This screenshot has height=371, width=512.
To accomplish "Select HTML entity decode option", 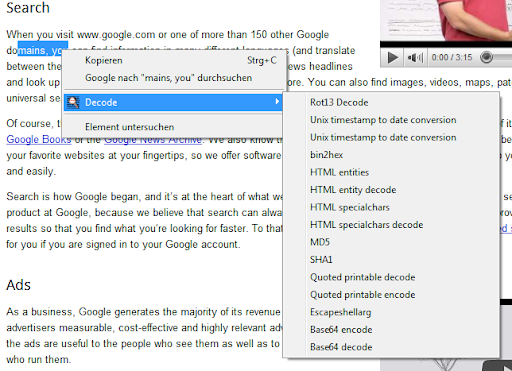I will [x=391, y=190].
